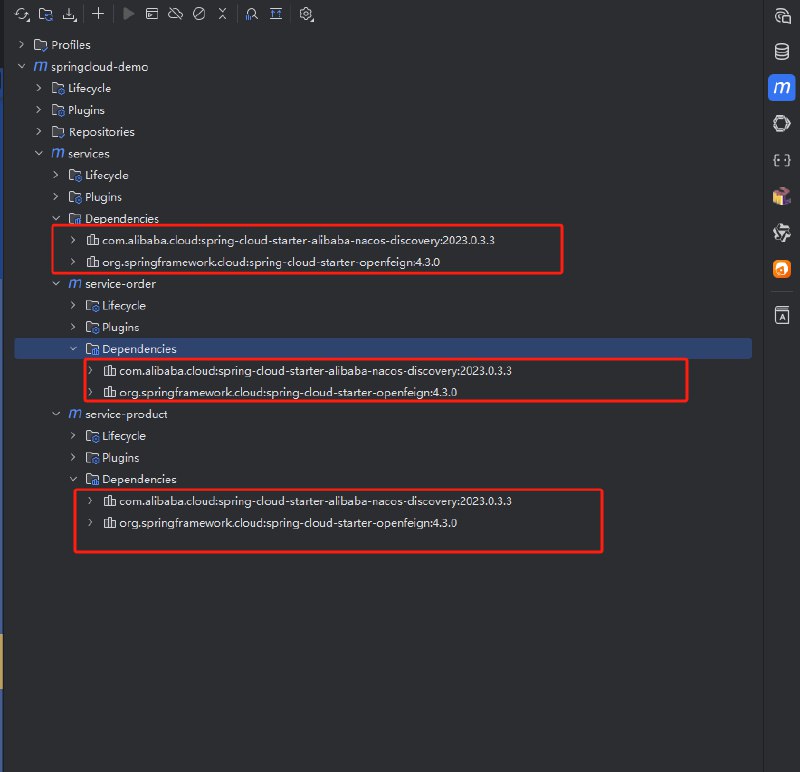800x772 pixels.
Task: Open the Database tool window icon
Action: [x=782, y=51]
